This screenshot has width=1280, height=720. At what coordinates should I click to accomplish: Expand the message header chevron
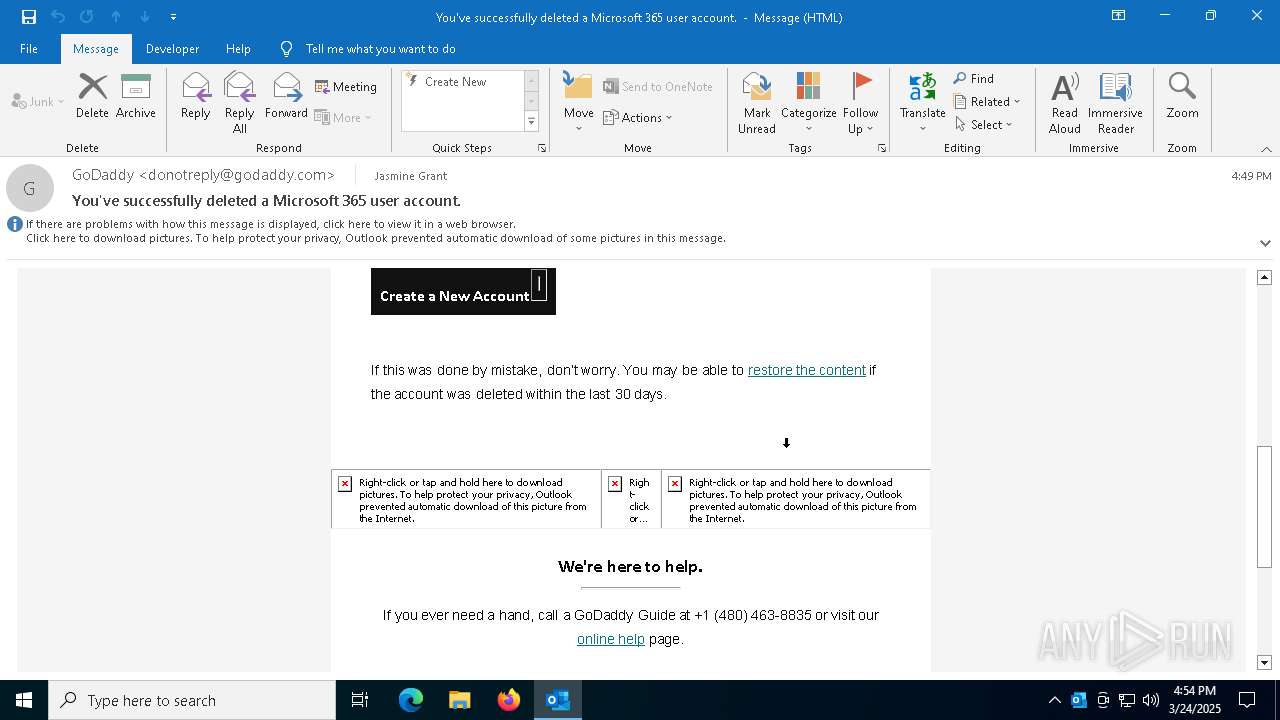1265,243
